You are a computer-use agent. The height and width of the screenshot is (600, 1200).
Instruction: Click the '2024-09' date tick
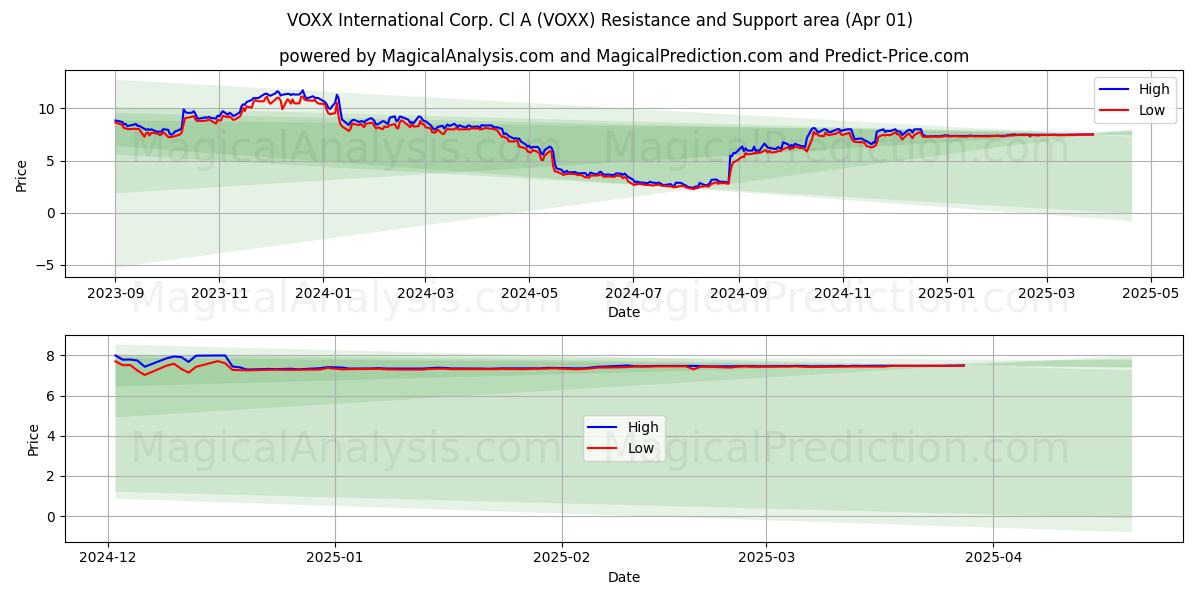739,293
